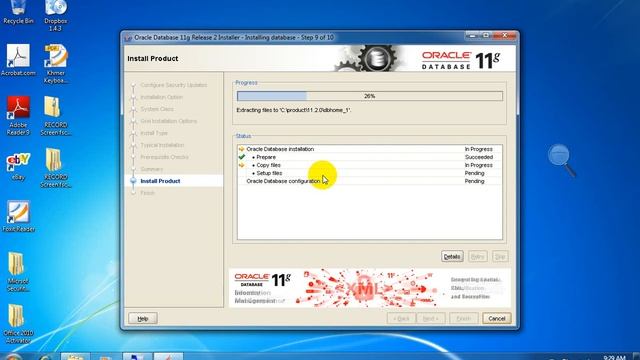Select the Grid Installation Options step
This screenshot has height=360, width=640.
tap(169, 121)
